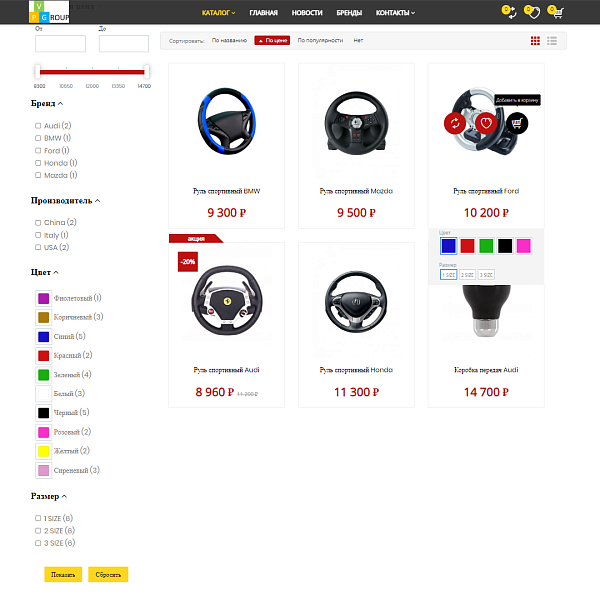600x600 pixels.
Task: Add Ford steering wheel to compare
Action: pyautogui.click(x=455, y=123)
